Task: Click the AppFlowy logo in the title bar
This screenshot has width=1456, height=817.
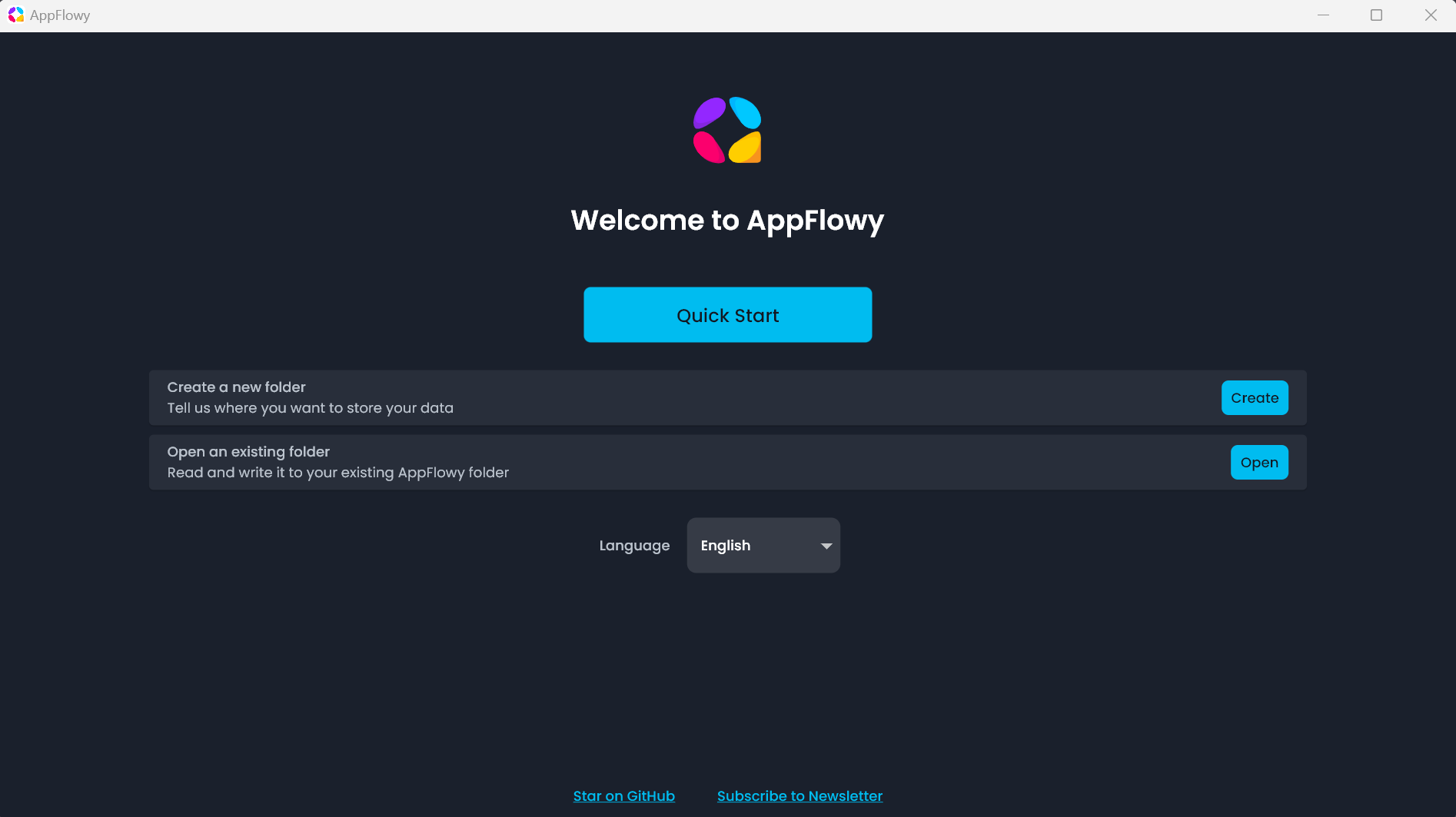Action: coord(16,15)
